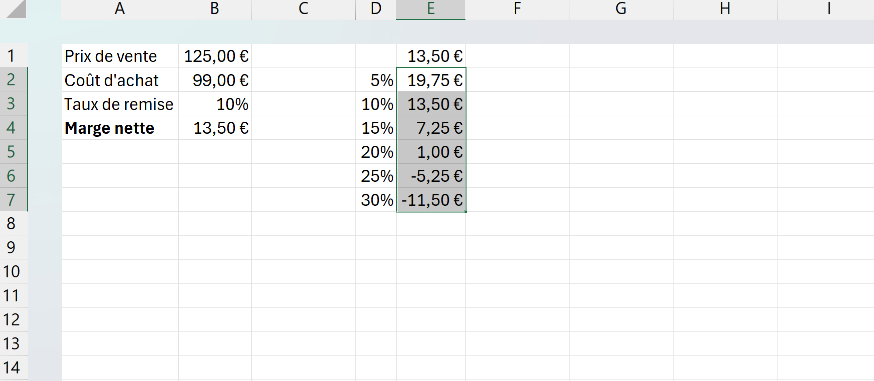Select column H header
874x381 pixels.
tap(725, 9)
